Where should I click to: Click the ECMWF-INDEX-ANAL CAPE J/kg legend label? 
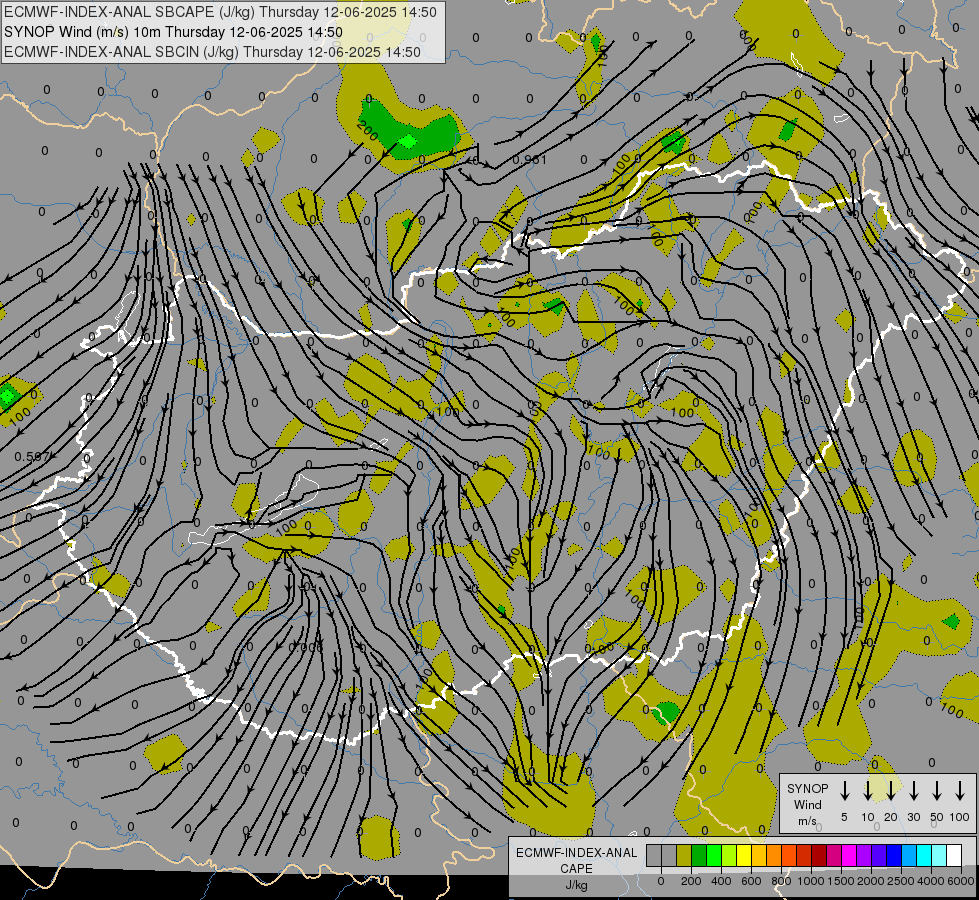pos(576,868)
